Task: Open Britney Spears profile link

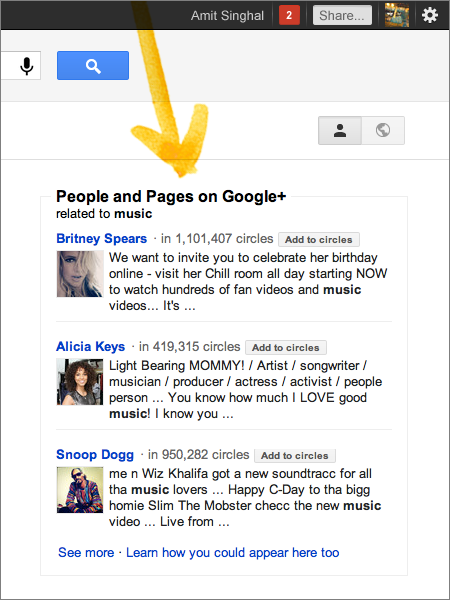Action: (x=101, y=238)
